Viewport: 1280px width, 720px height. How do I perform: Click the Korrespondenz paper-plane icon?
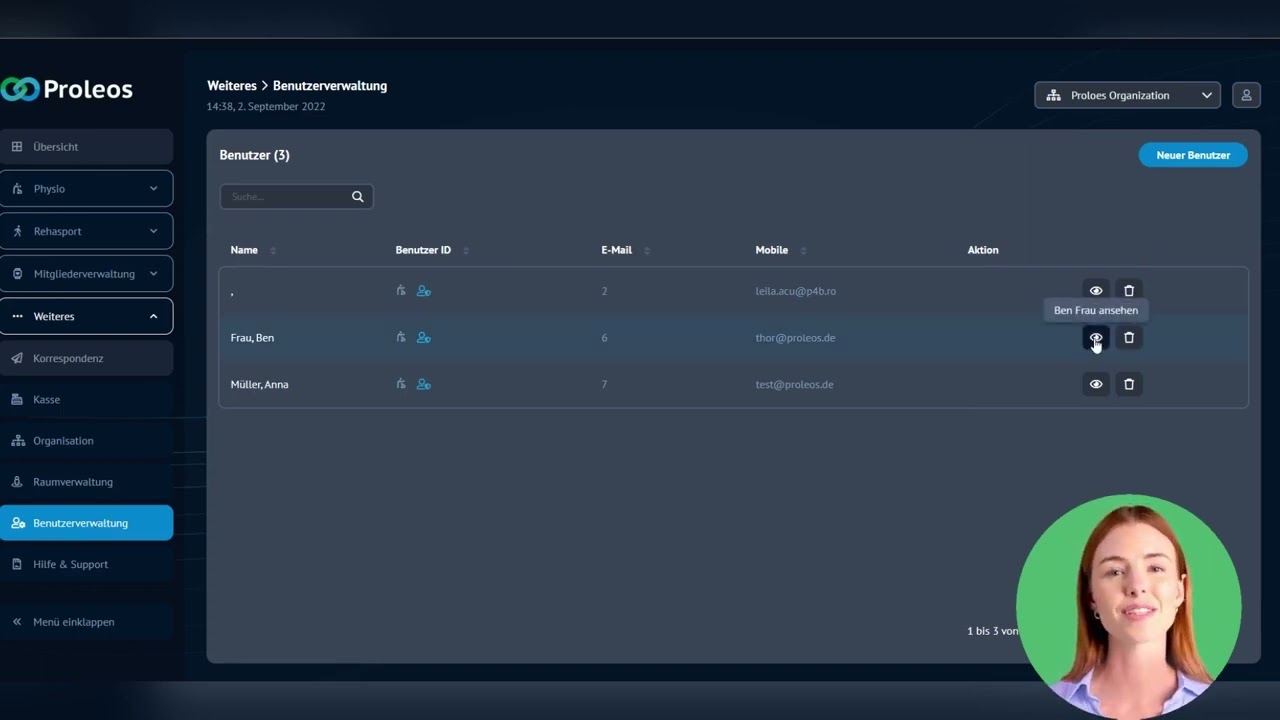coord(17,358)
